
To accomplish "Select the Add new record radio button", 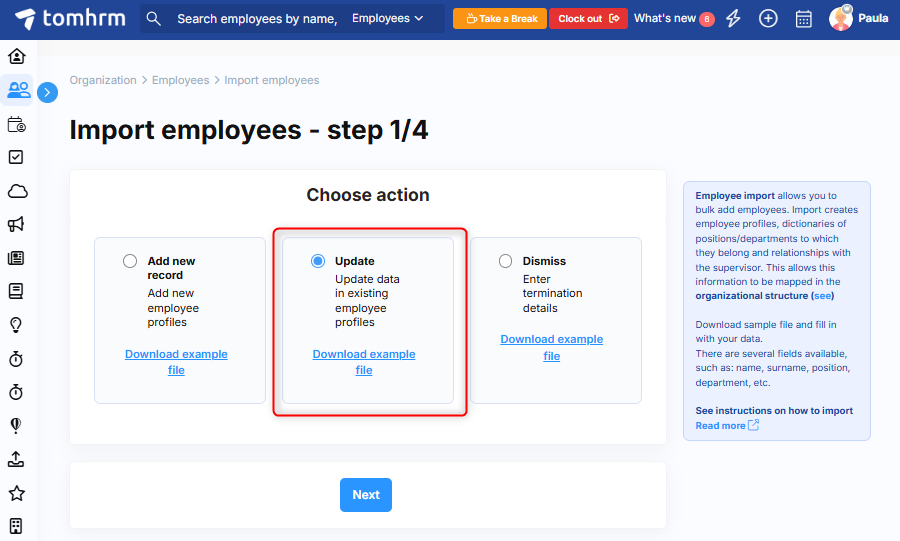I will point(130,261).
